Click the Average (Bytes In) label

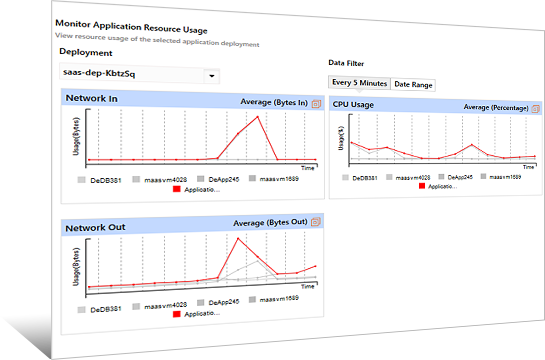[x=274, y=102]
